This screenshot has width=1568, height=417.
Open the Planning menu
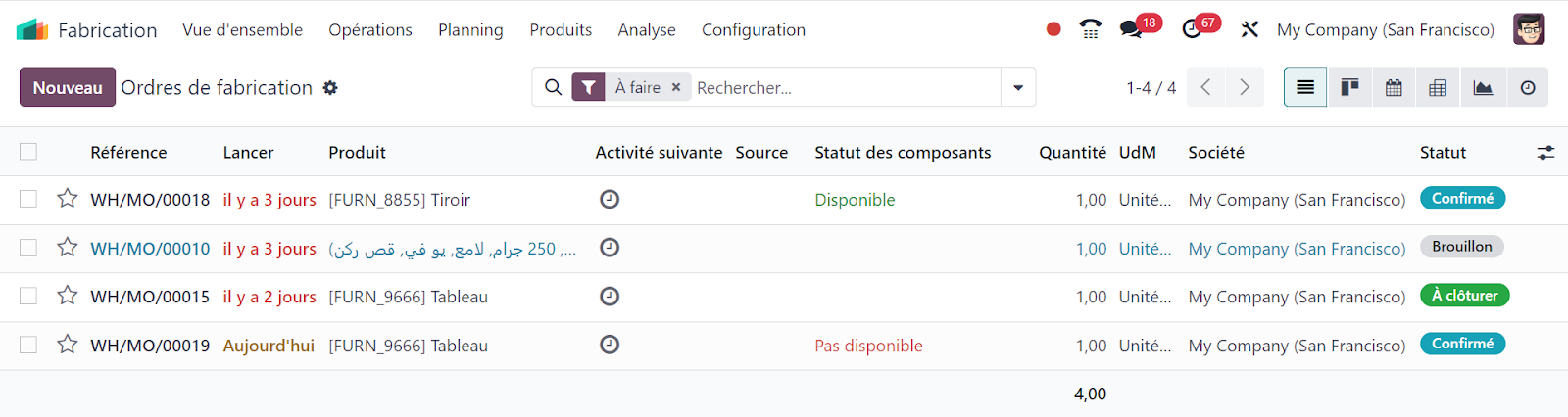point(470,30)
